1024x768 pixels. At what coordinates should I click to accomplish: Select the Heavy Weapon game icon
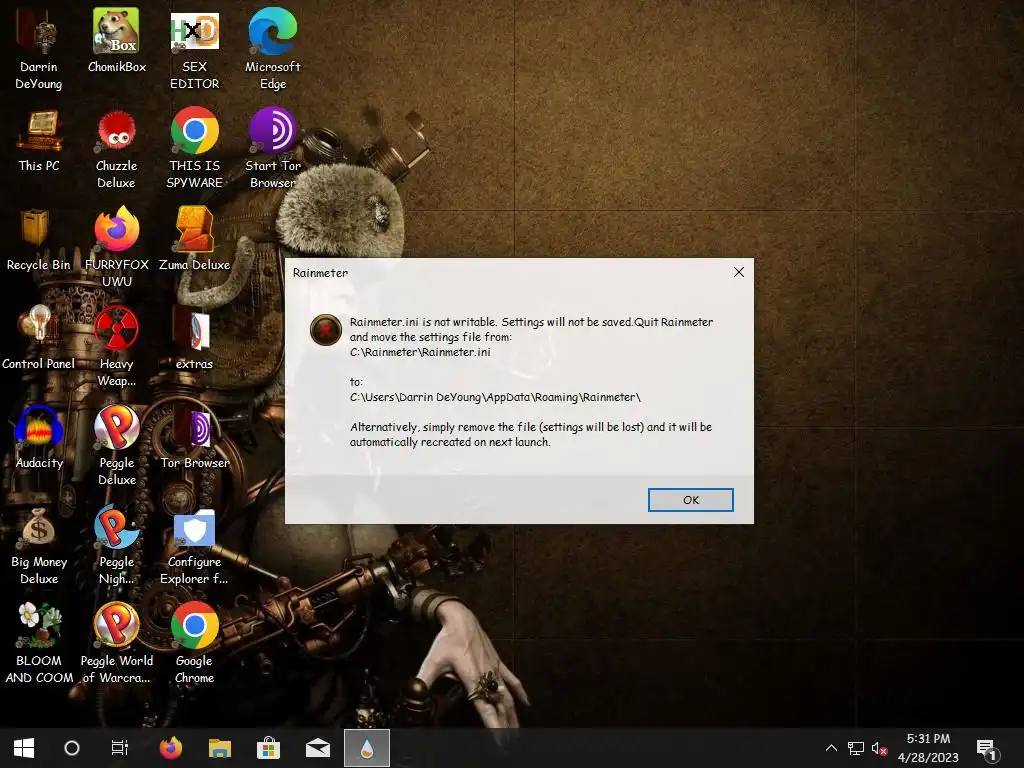pyautogui.click(x=116, y=347)
